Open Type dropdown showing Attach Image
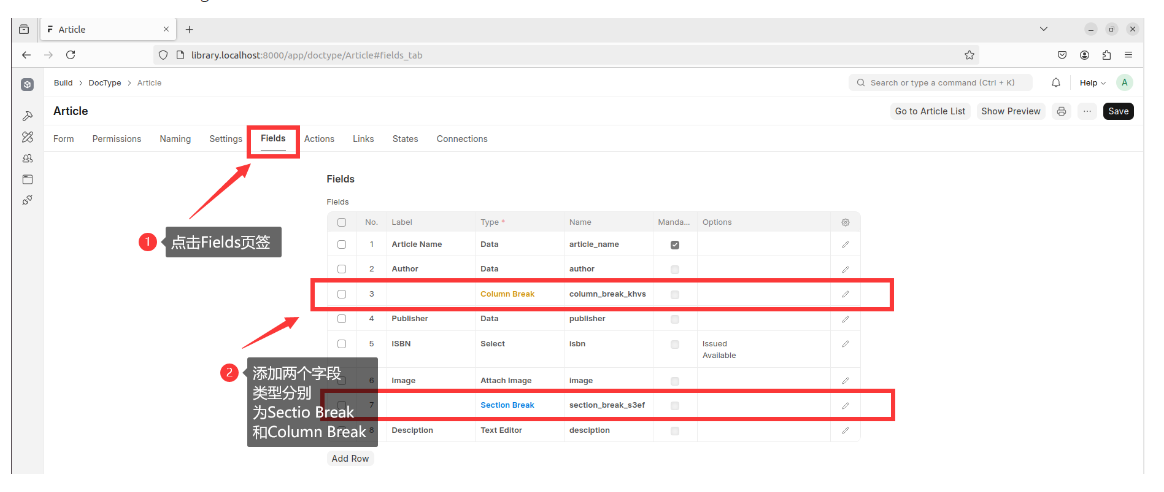This screenshot has width=1164, height=492. point(520,381)
